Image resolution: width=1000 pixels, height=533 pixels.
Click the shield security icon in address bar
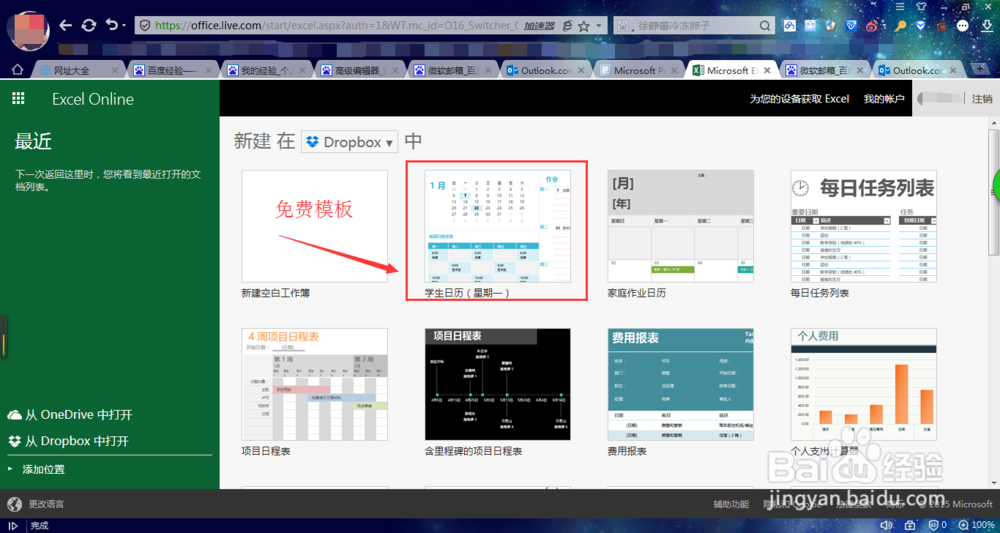click(x=145, y=26)
